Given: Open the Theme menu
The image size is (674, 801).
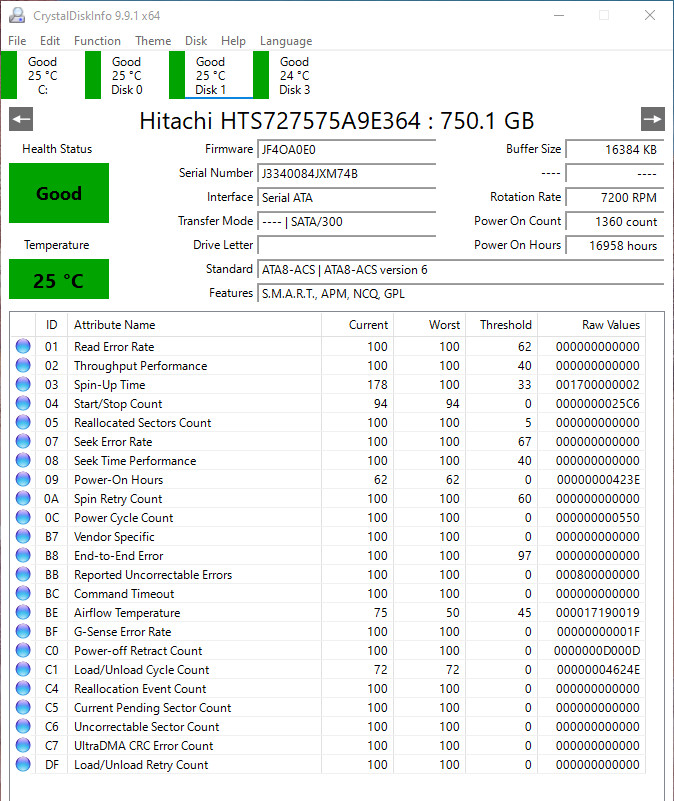Looking at the screenshot, I should coord(153,41).
